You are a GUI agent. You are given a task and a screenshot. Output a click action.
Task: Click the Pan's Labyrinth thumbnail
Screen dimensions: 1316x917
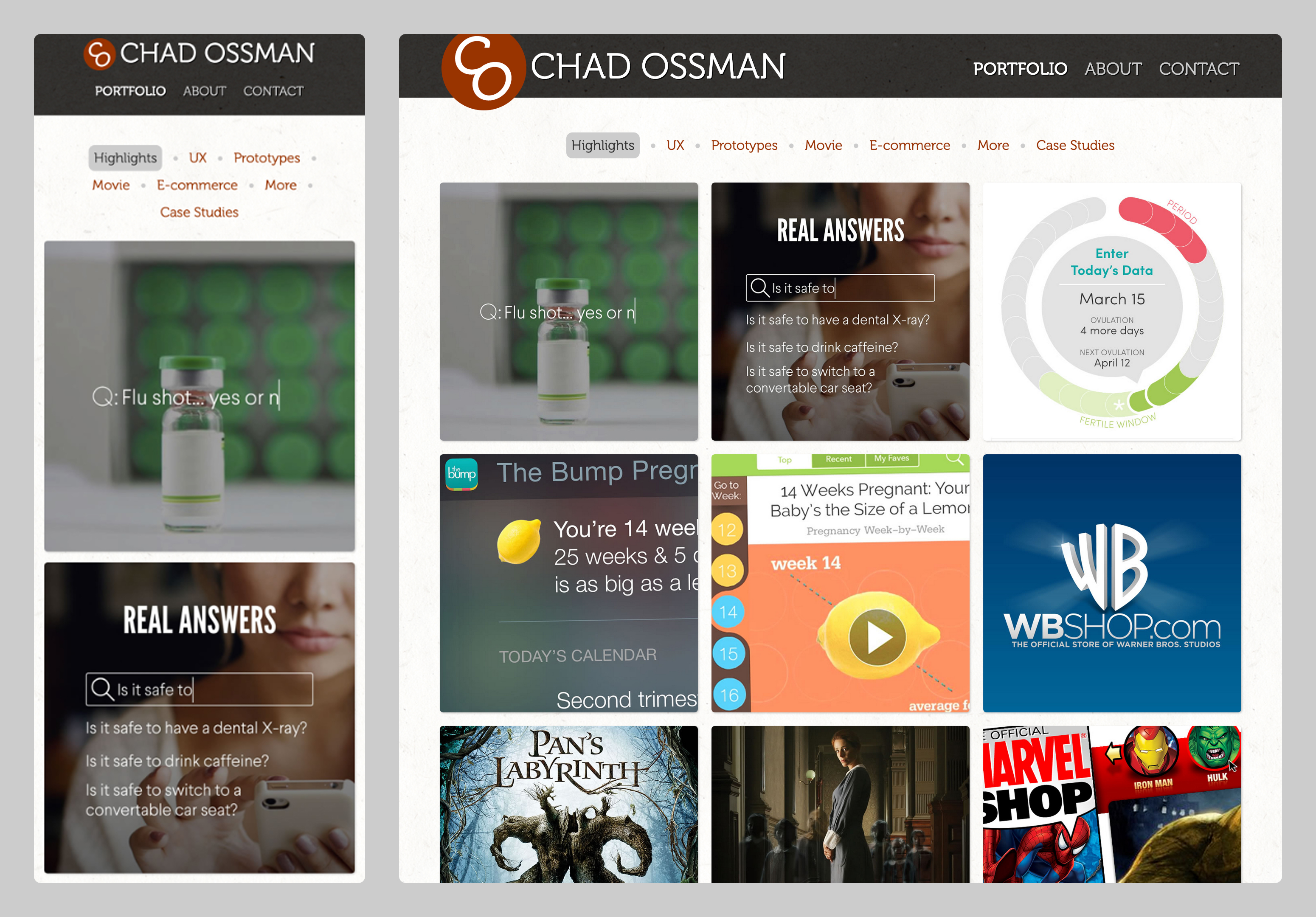(x=568, y=802)
